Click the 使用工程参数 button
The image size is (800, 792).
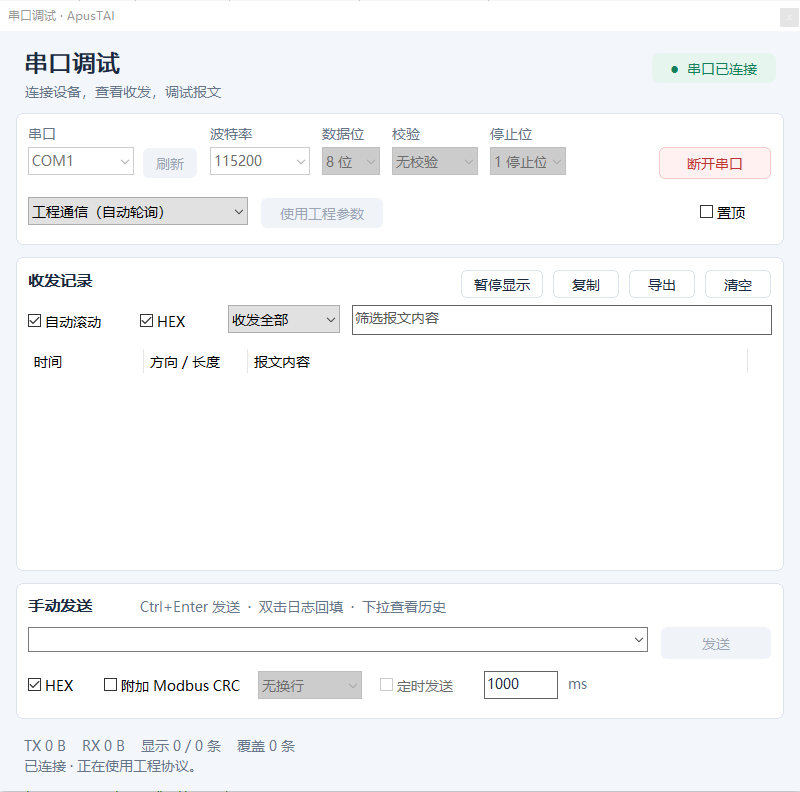pos(322,213)
